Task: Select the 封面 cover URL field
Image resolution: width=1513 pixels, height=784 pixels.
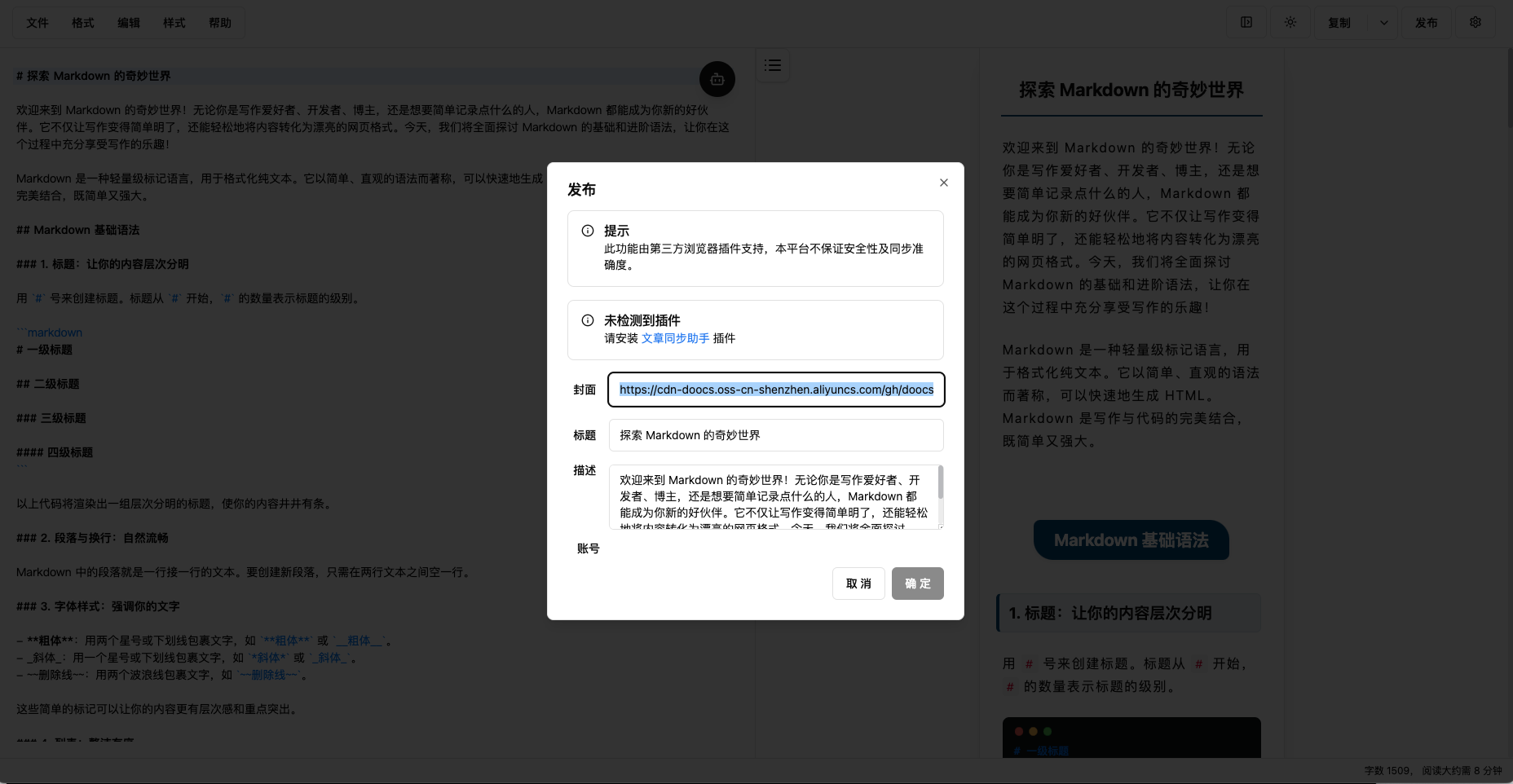Action: (774, 390)
